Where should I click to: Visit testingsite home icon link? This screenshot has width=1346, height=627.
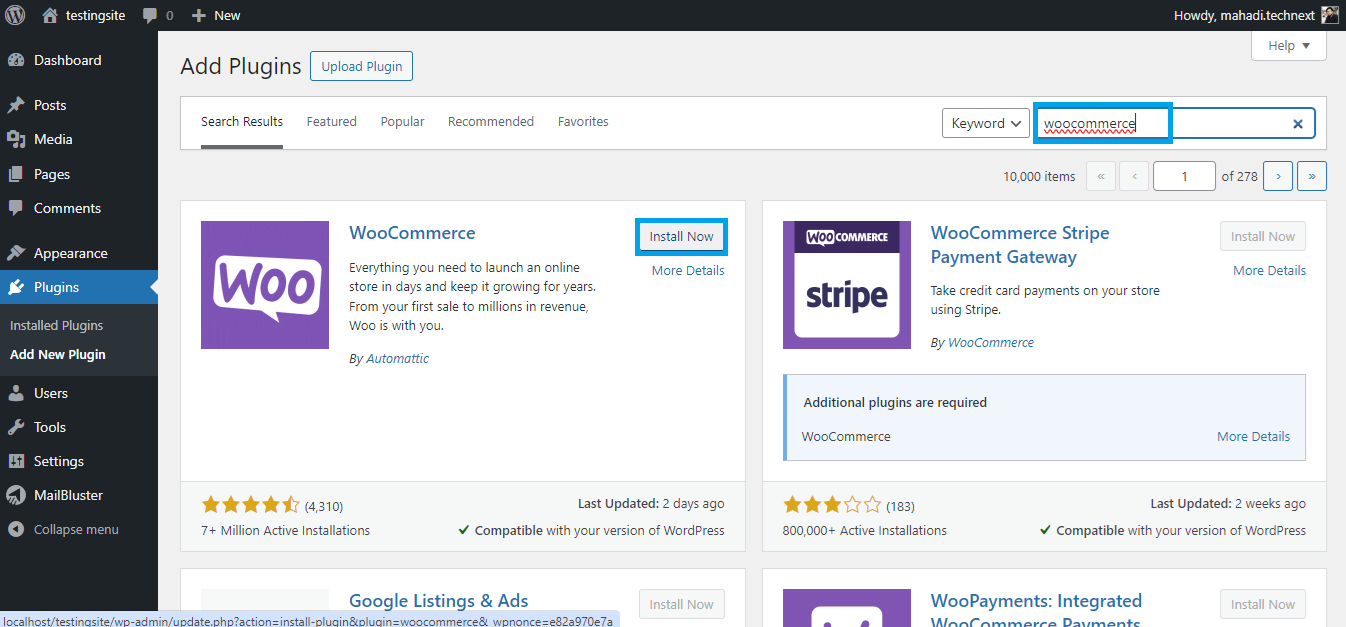(49, 15)
